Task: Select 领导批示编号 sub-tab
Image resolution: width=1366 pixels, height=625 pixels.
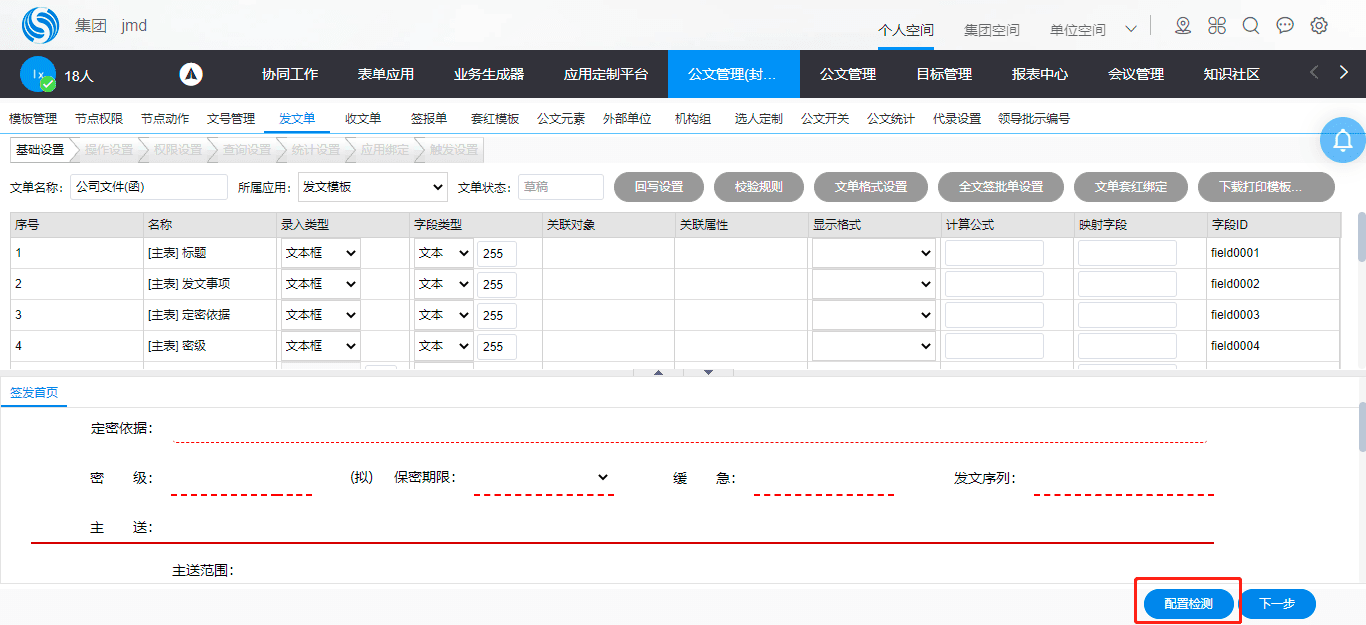Action: (1034, 119)
